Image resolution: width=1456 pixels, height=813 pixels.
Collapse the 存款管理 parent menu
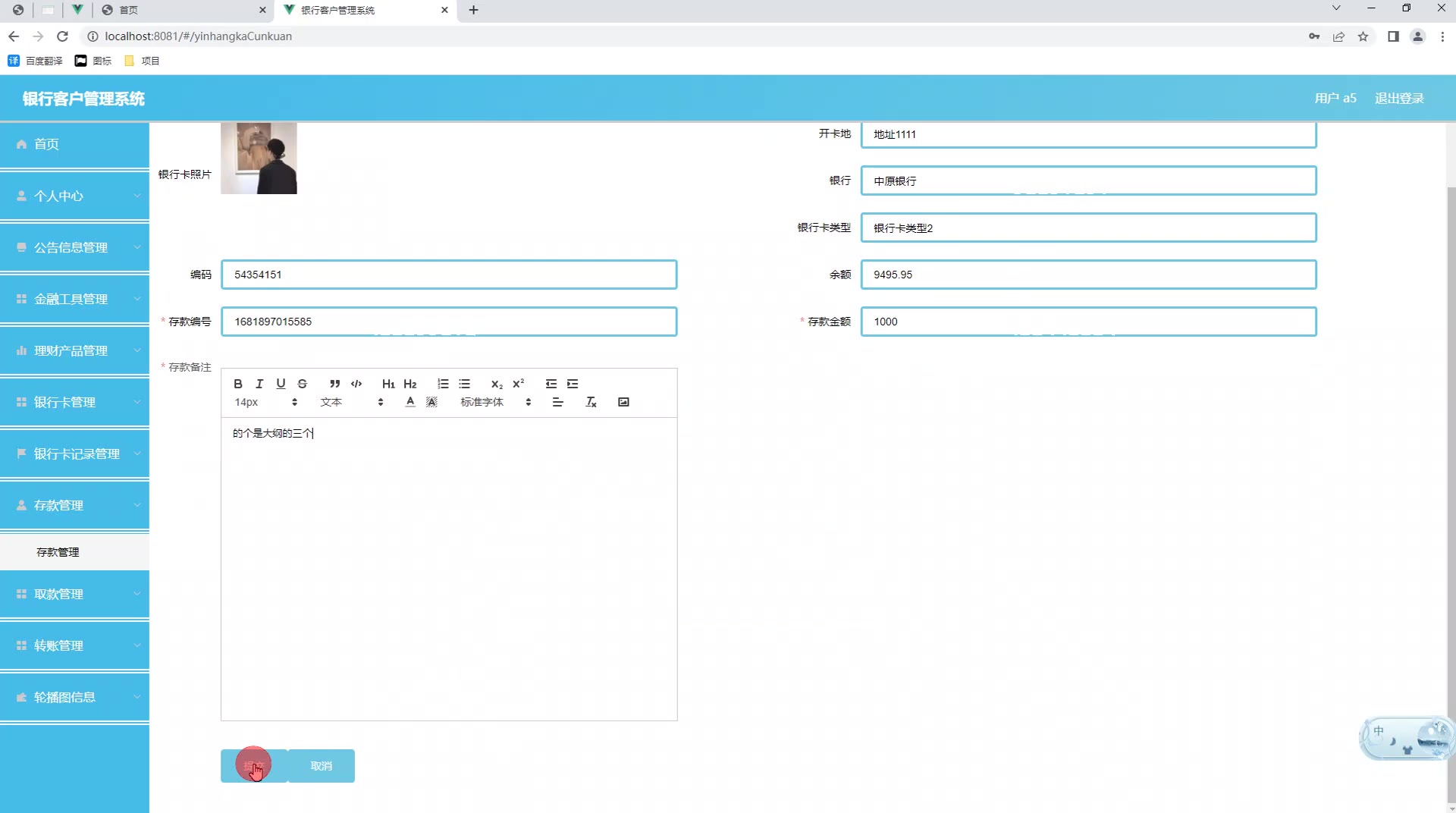pyautogui.click(x=74, y=505)
